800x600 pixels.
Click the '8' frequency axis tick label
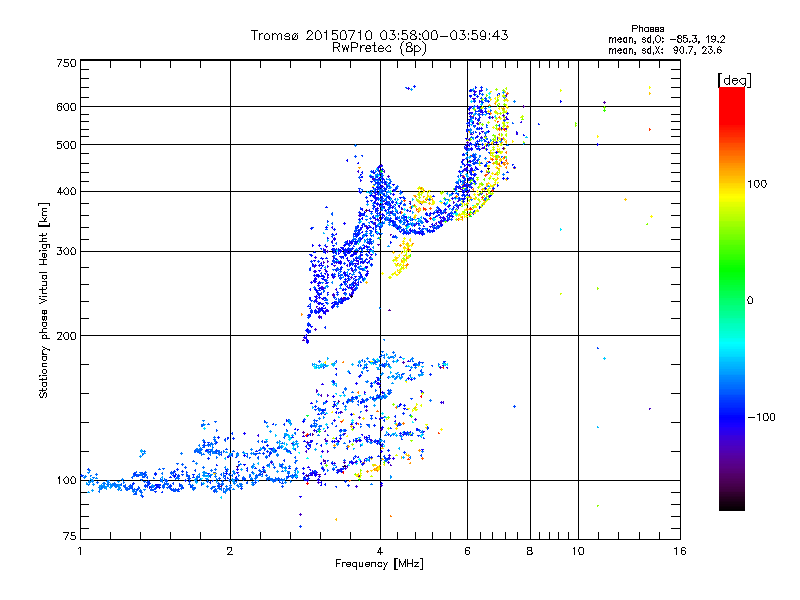(530, 551)
